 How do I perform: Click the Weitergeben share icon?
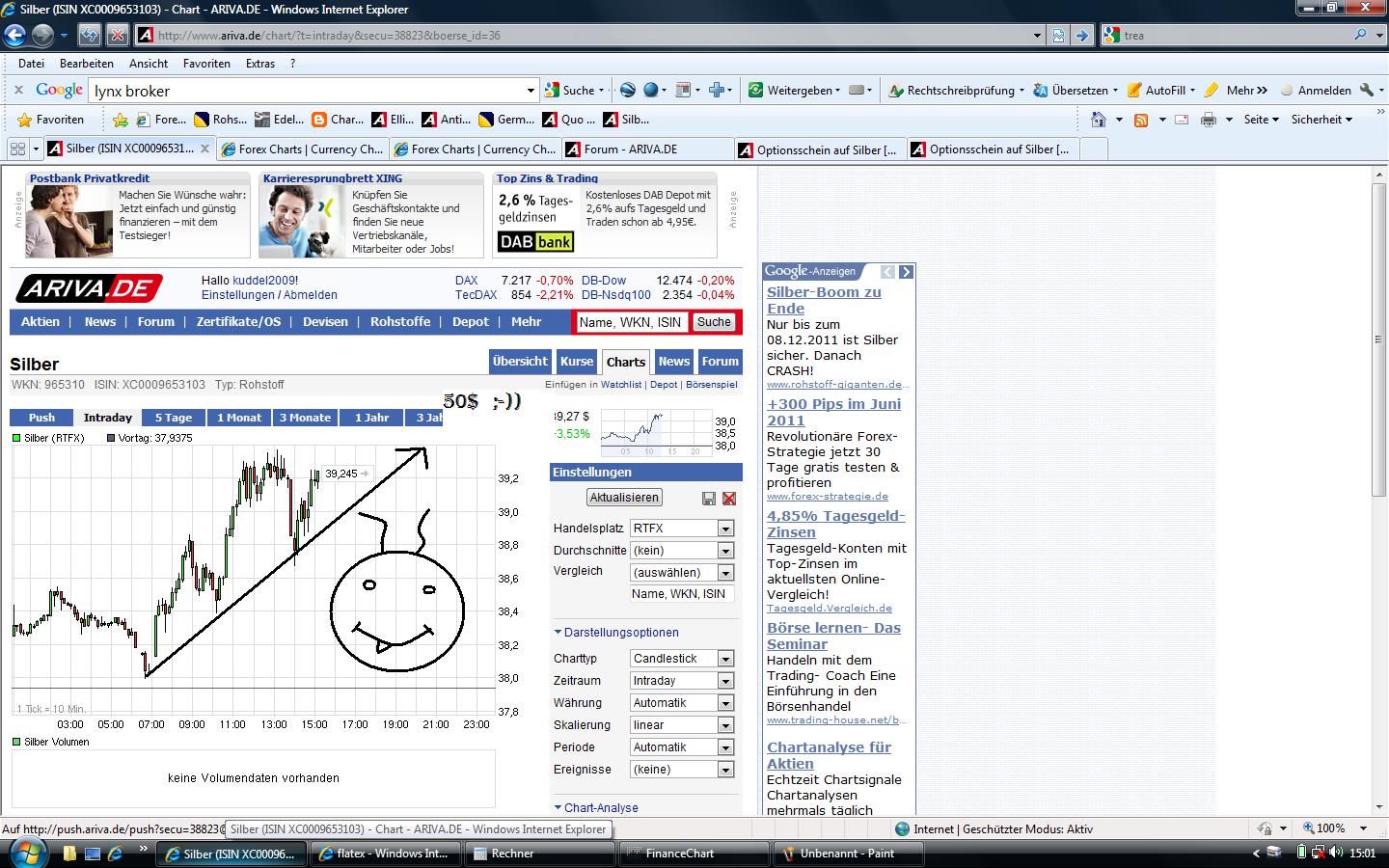tap(756, 90)
